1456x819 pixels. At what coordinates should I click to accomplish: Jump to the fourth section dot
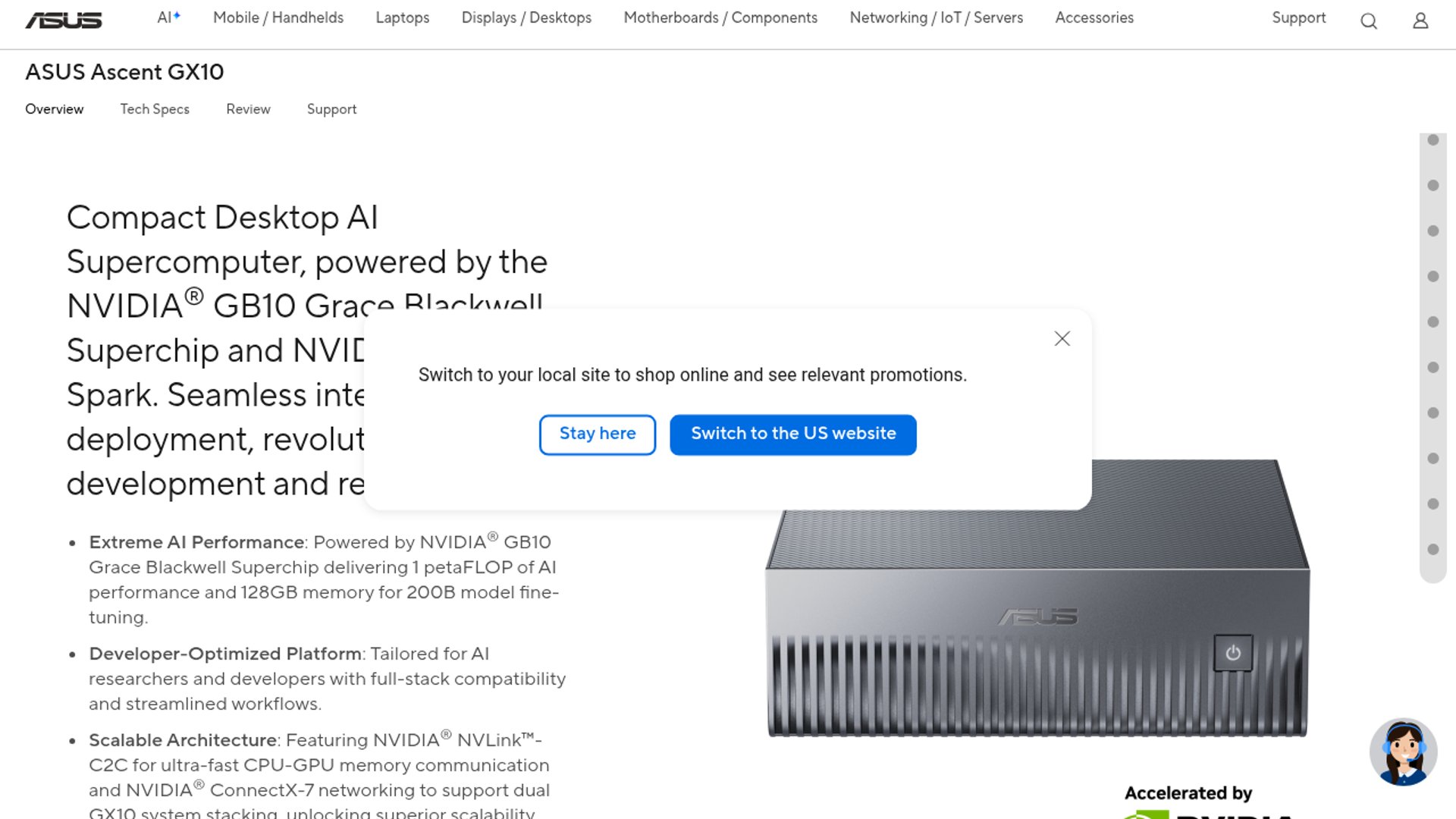tap(1433, 277)
